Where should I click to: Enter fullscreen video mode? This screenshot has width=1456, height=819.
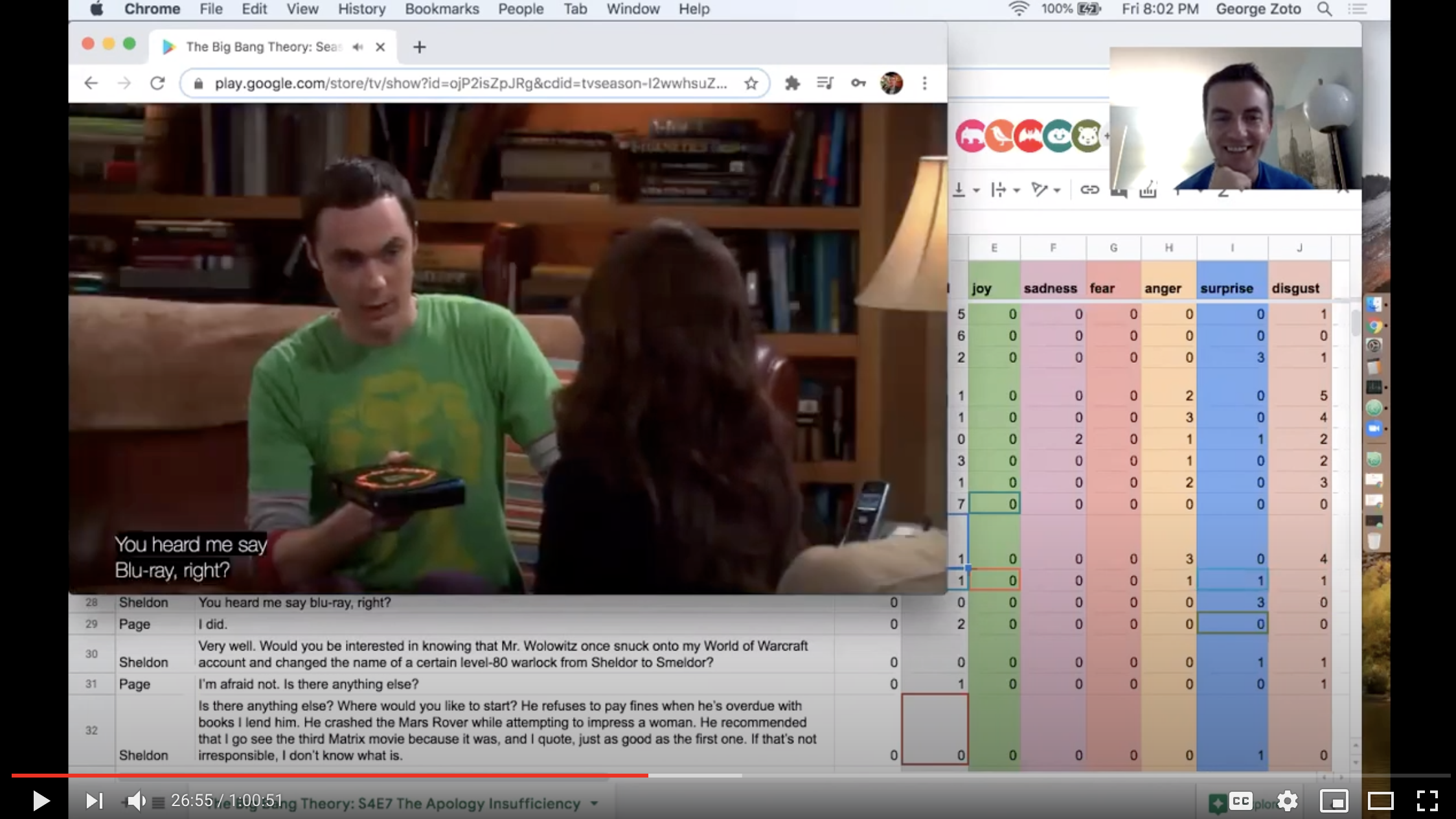(x=1427, y=801)
